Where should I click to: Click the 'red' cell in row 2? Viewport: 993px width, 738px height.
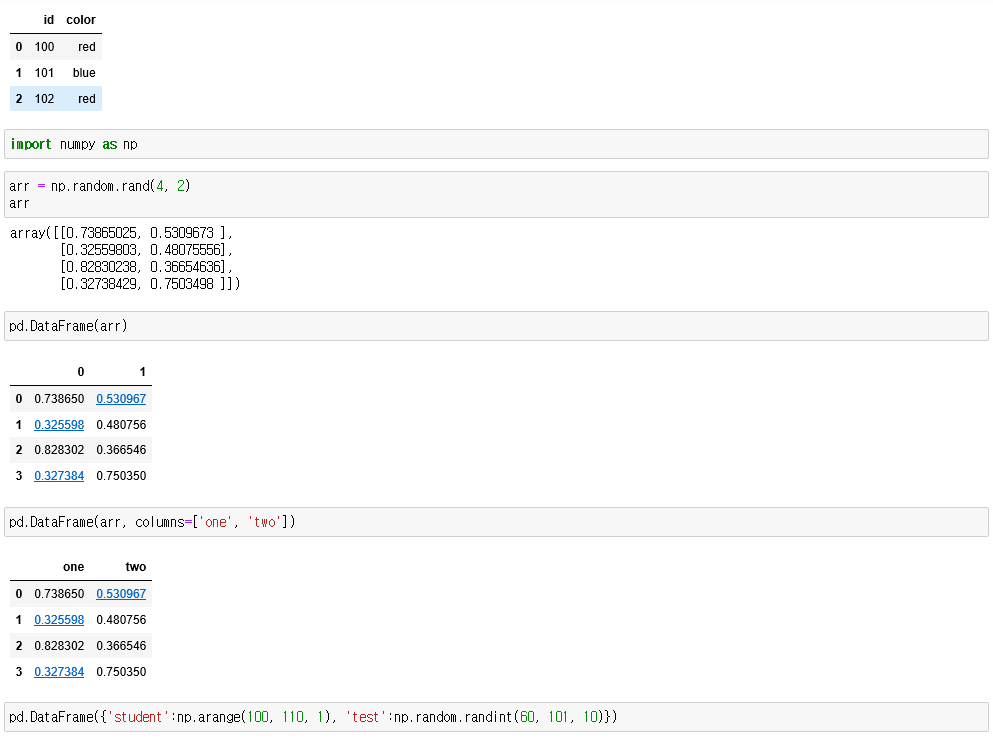[87, 99]
